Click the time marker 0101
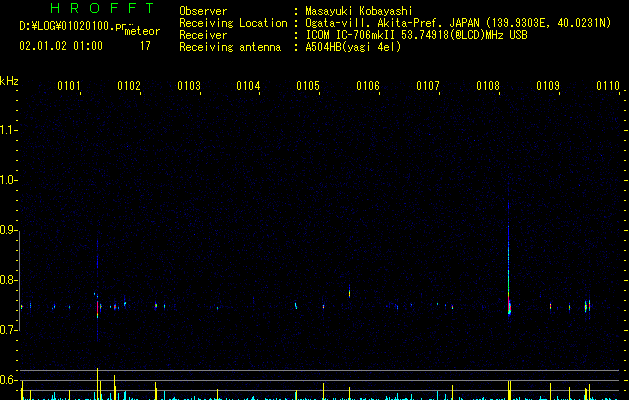The width and height of the screenshot is (629, 400). [x=69, y=86]
